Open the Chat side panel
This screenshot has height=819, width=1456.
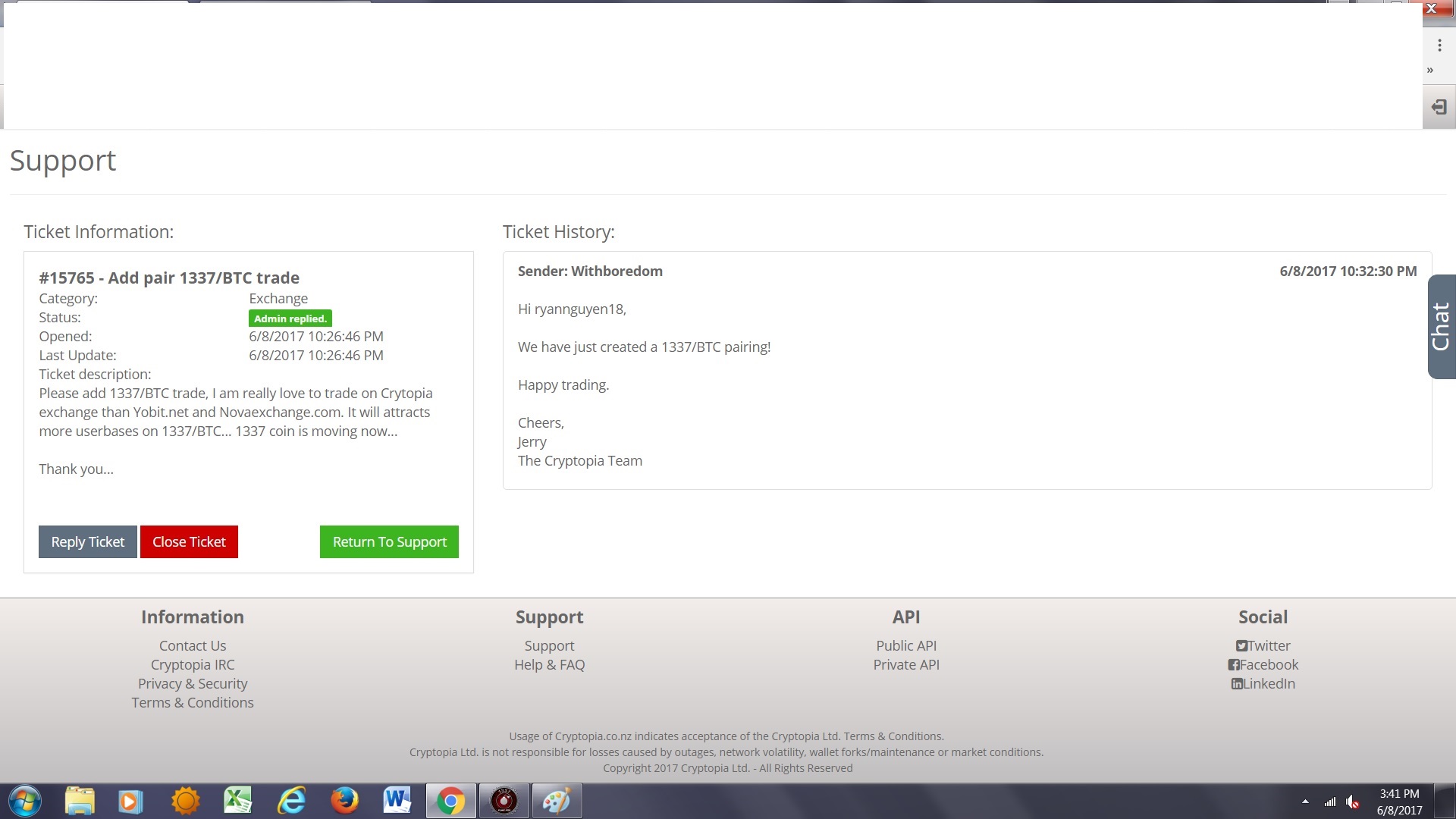coord(1441,327)
